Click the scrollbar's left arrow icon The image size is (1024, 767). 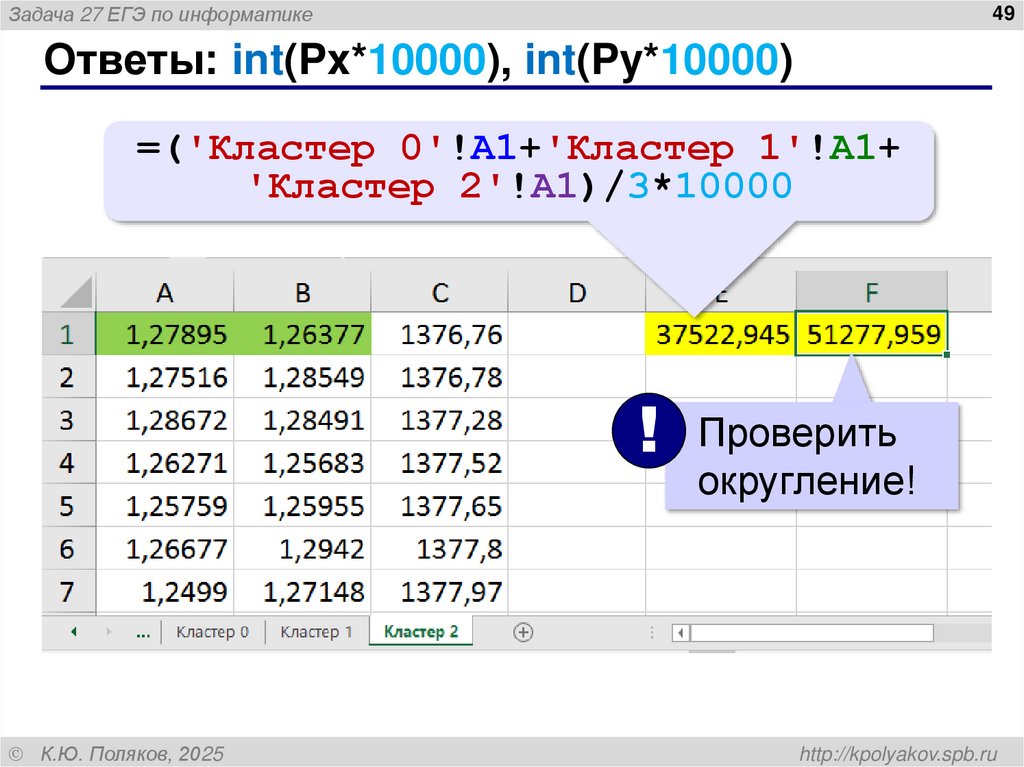[x=679, y=633]
